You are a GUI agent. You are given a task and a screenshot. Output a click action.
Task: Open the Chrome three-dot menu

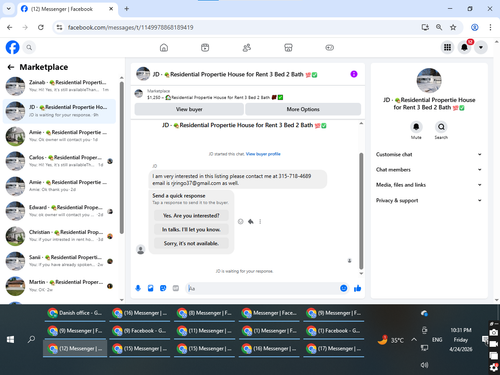pos(490,27)
